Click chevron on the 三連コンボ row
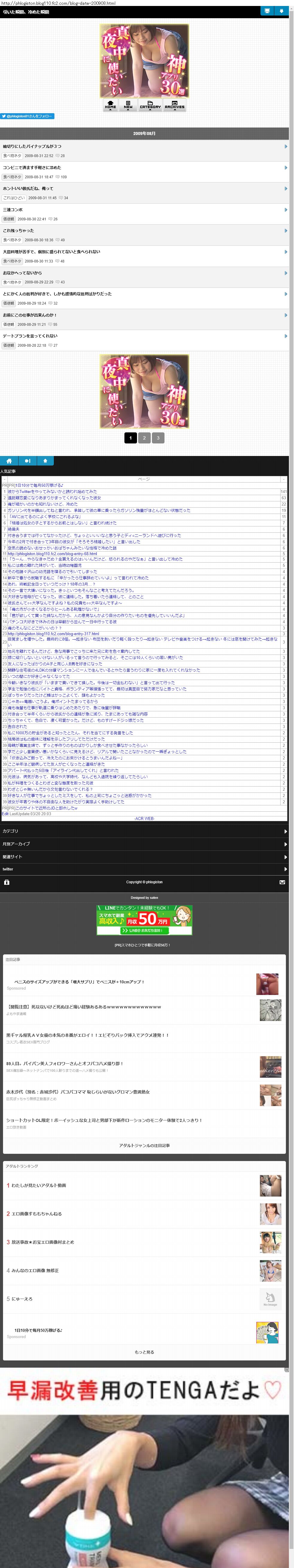 click(x=285, y=210)
